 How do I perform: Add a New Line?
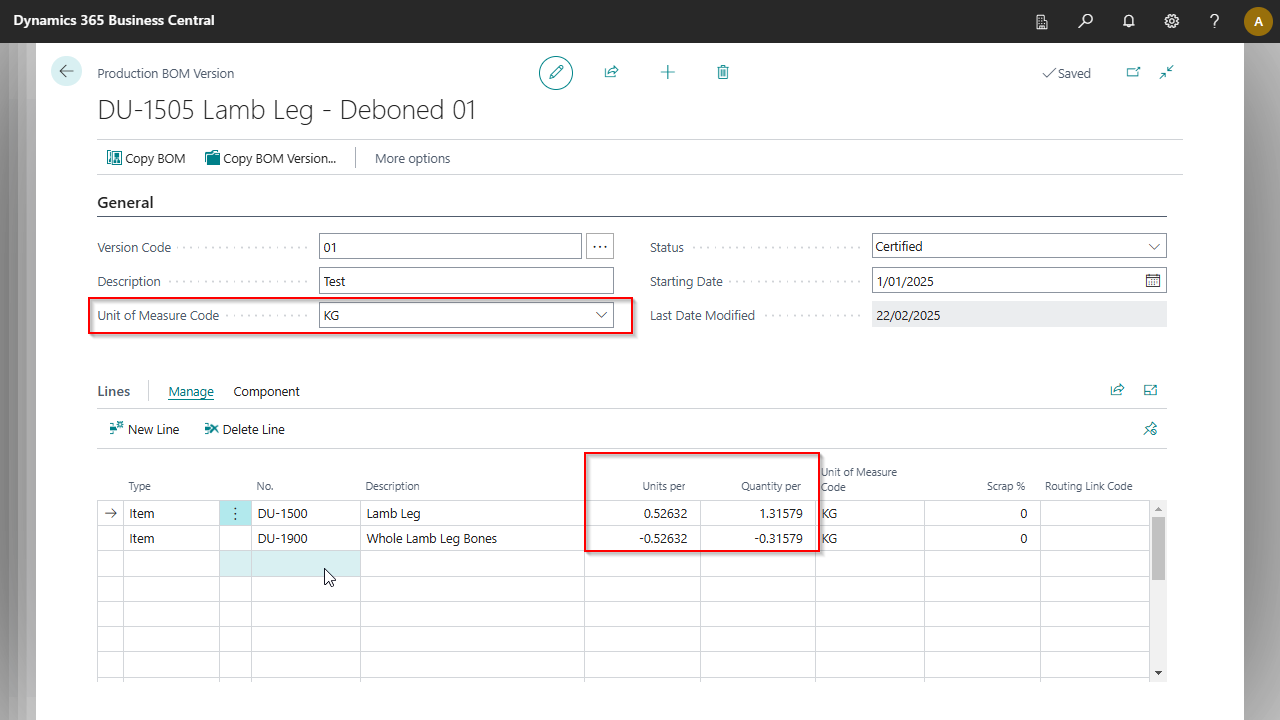(x=144, y=429)
